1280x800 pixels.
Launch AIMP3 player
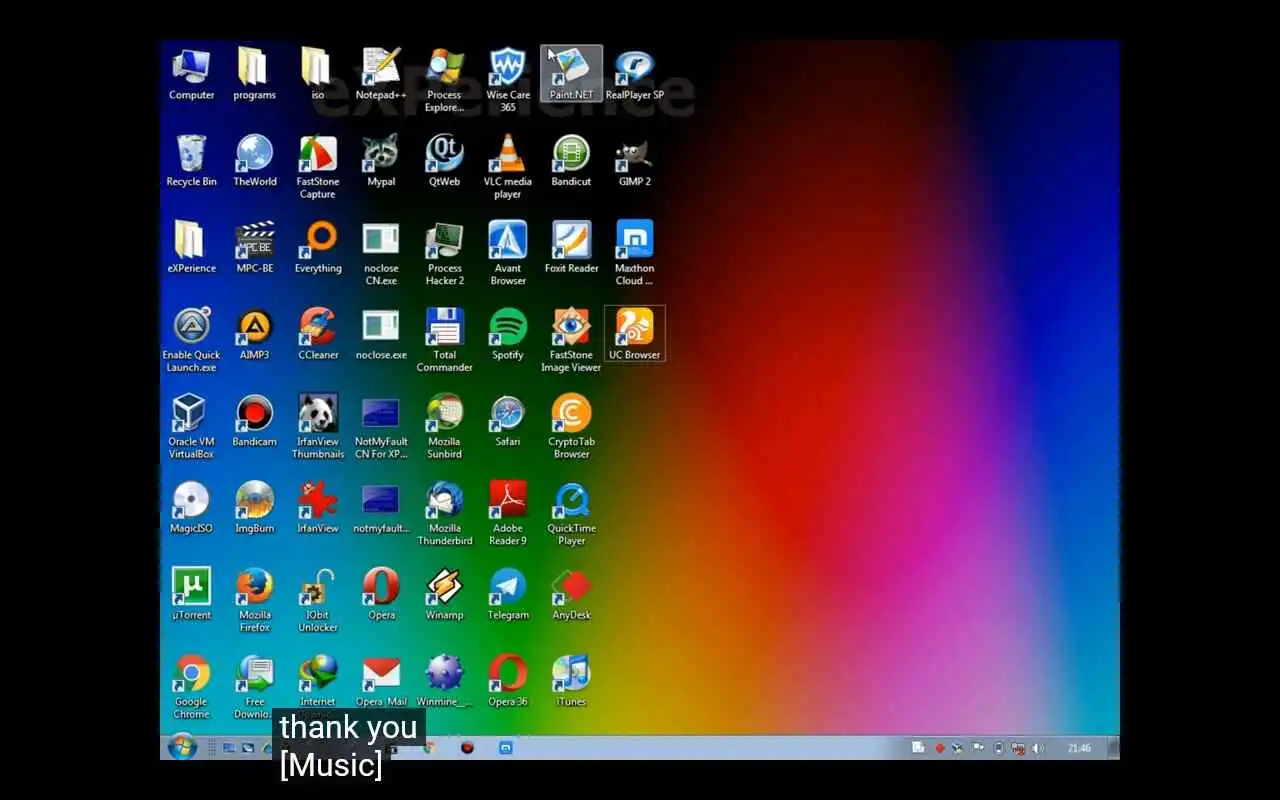click(x=254, y=334)
